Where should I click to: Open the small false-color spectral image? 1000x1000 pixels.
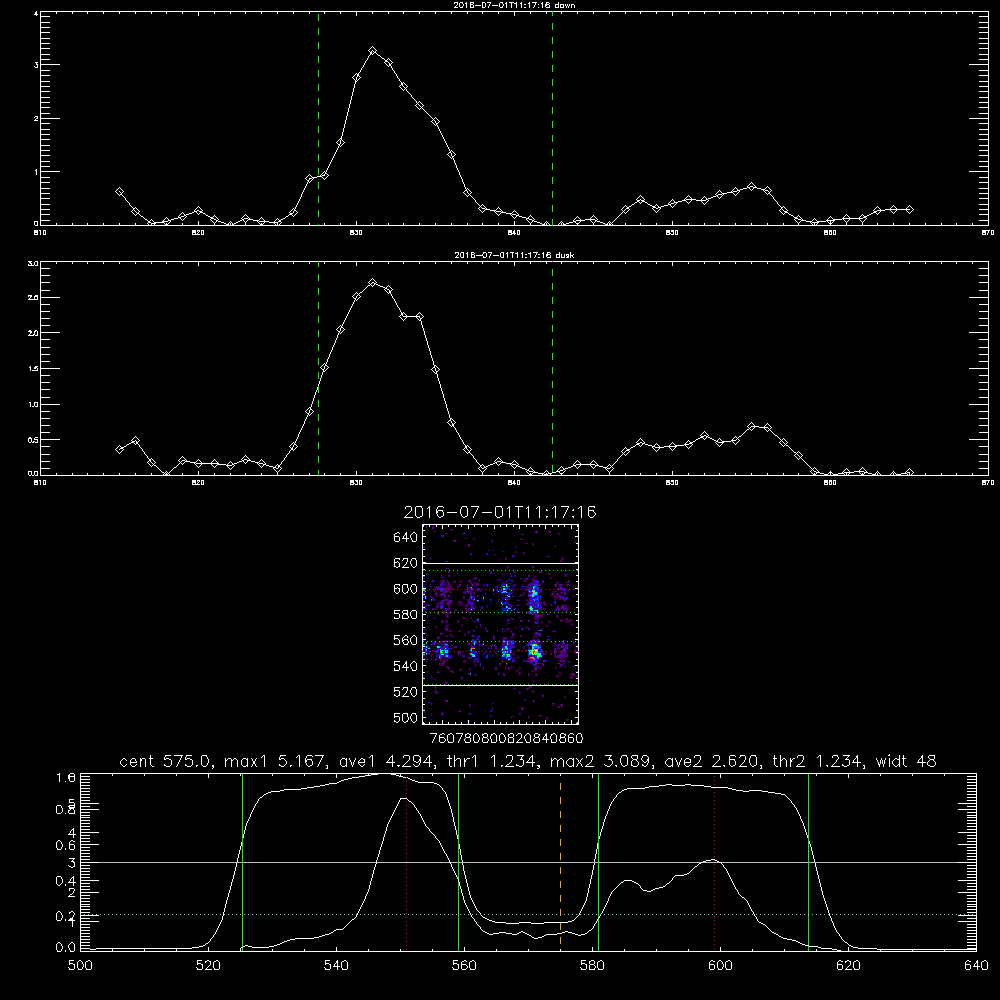(501, 624)
